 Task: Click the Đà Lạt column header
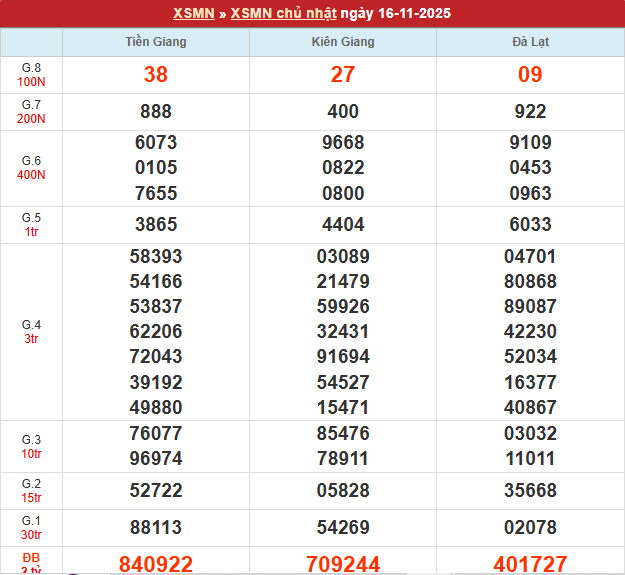(x=531, y=41)
